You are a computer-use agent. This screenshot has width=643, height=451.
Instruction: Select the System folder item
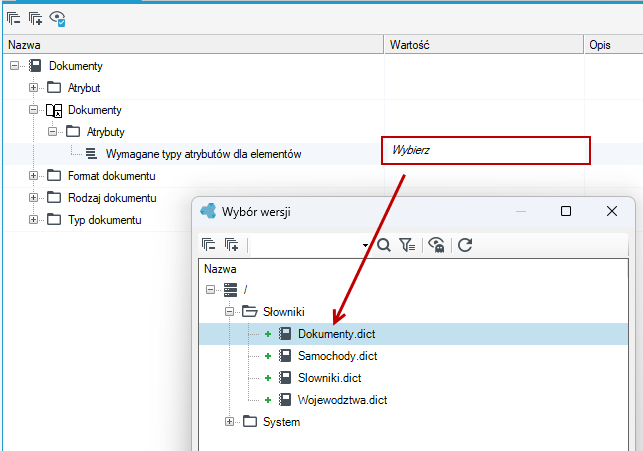coord(281,422)
